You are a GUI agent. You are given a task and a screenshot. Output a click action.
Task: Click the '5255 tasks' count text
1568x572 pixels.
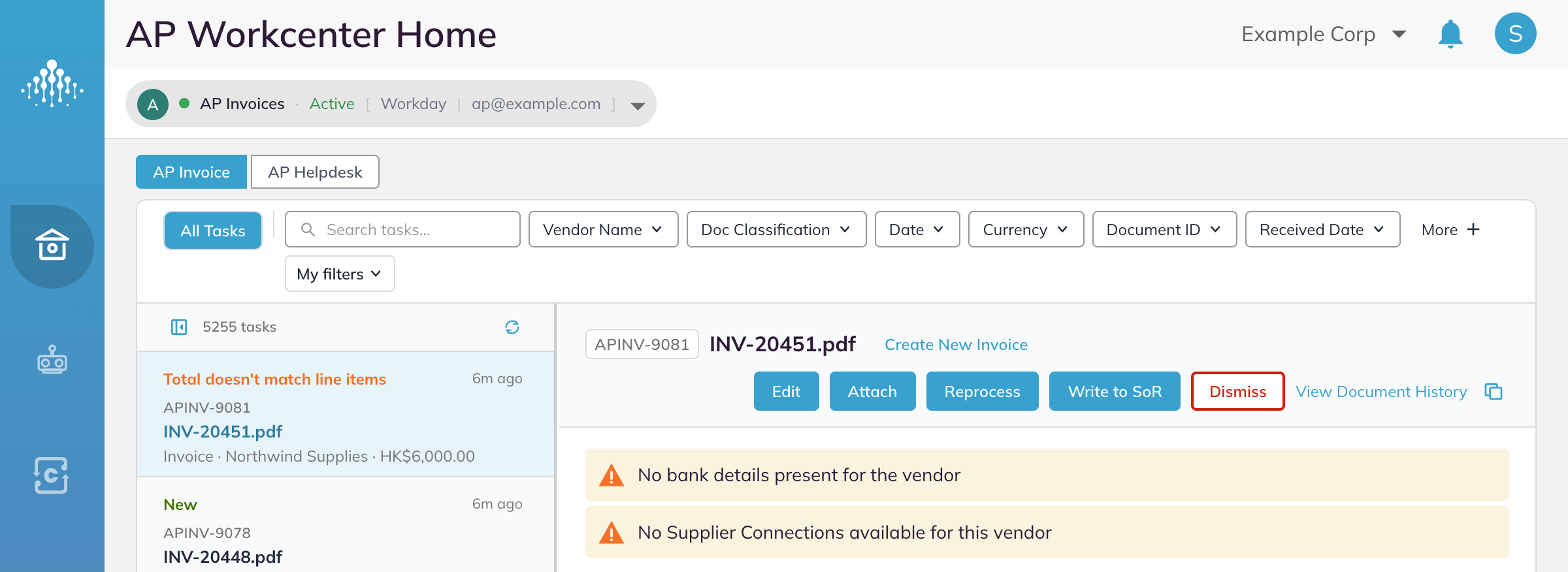[239, 327]
